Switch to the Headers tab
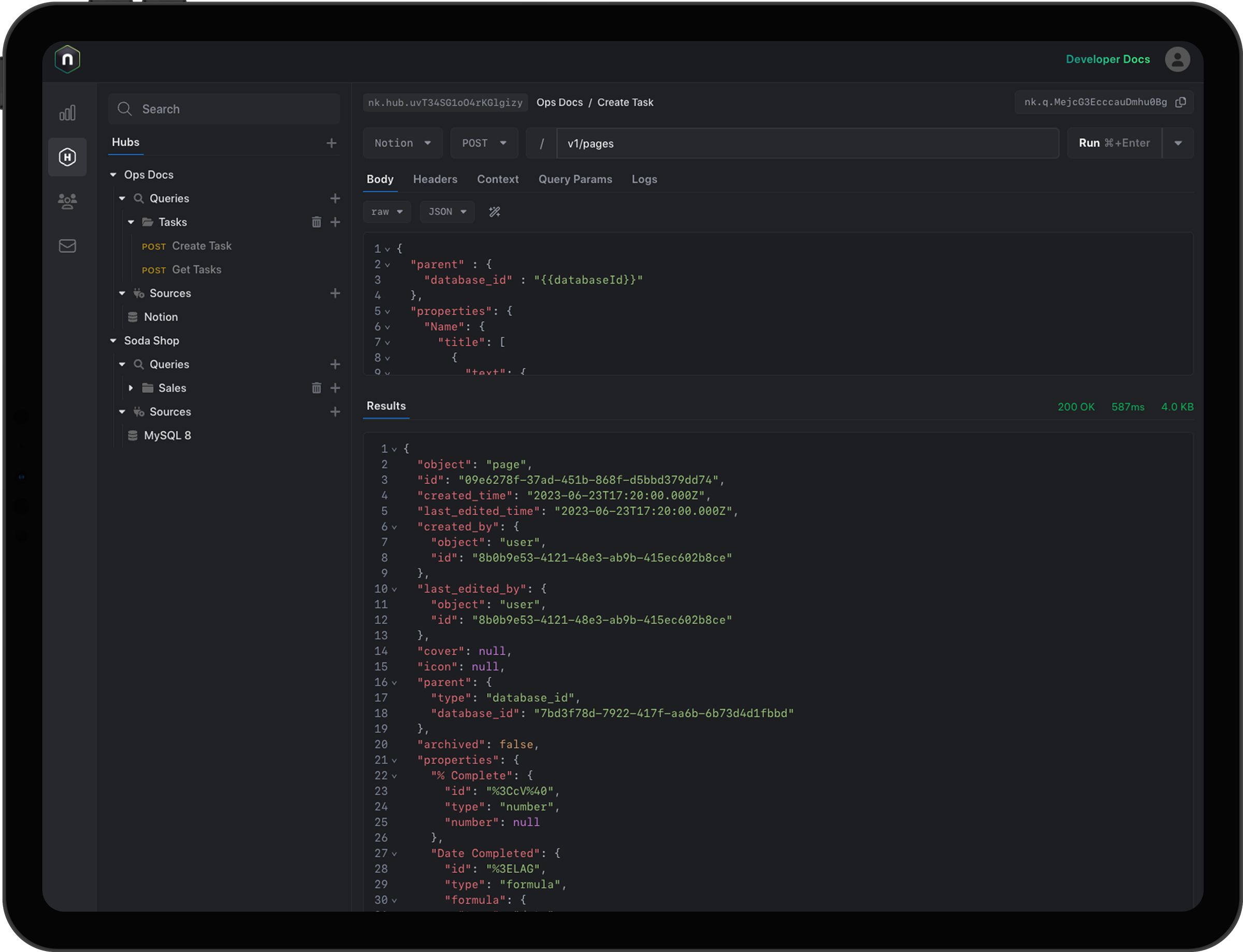The height and width of the screenshot is (952, 1243). (x=435, y=179)
